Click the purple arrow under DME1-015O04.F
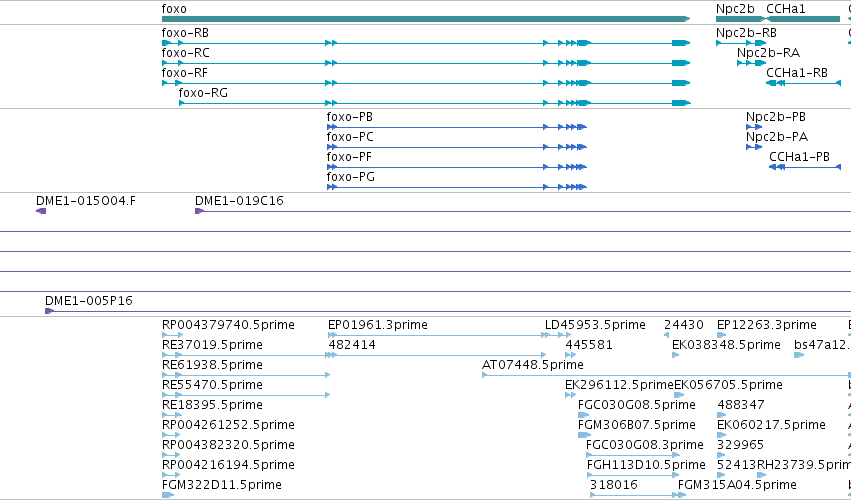Viewport: 851px width, 500px height. 41,211
